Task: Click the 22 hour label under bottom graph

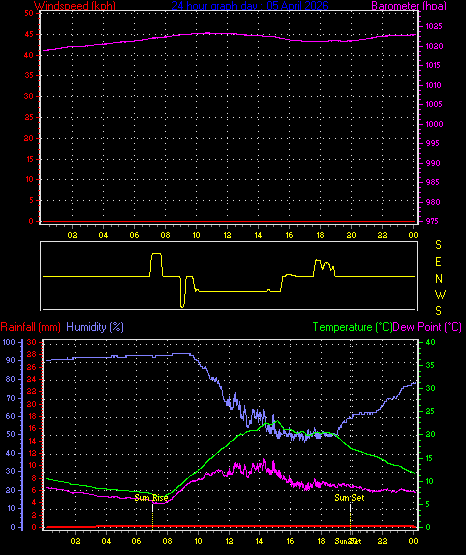Action: (382, 541)
